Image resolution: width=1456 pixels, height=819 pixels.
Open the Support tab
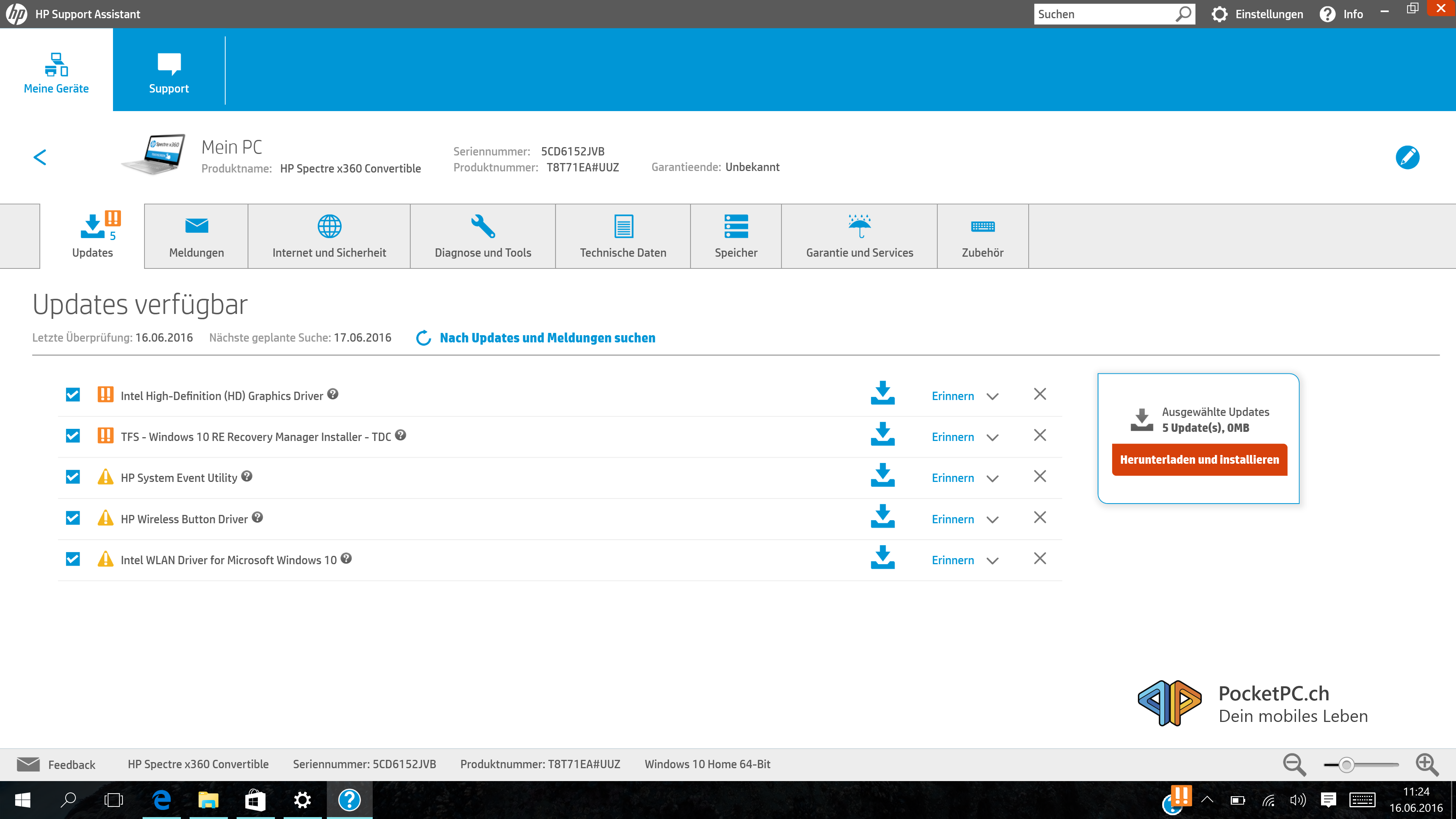pos(168,71)
